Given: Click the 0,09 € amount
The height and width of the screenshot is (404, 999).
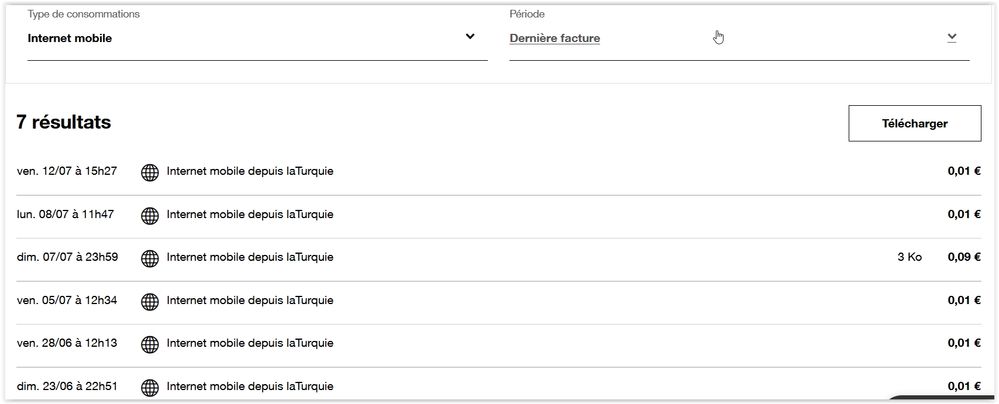Looking at the screenshot, I should [x=964, y=258].
